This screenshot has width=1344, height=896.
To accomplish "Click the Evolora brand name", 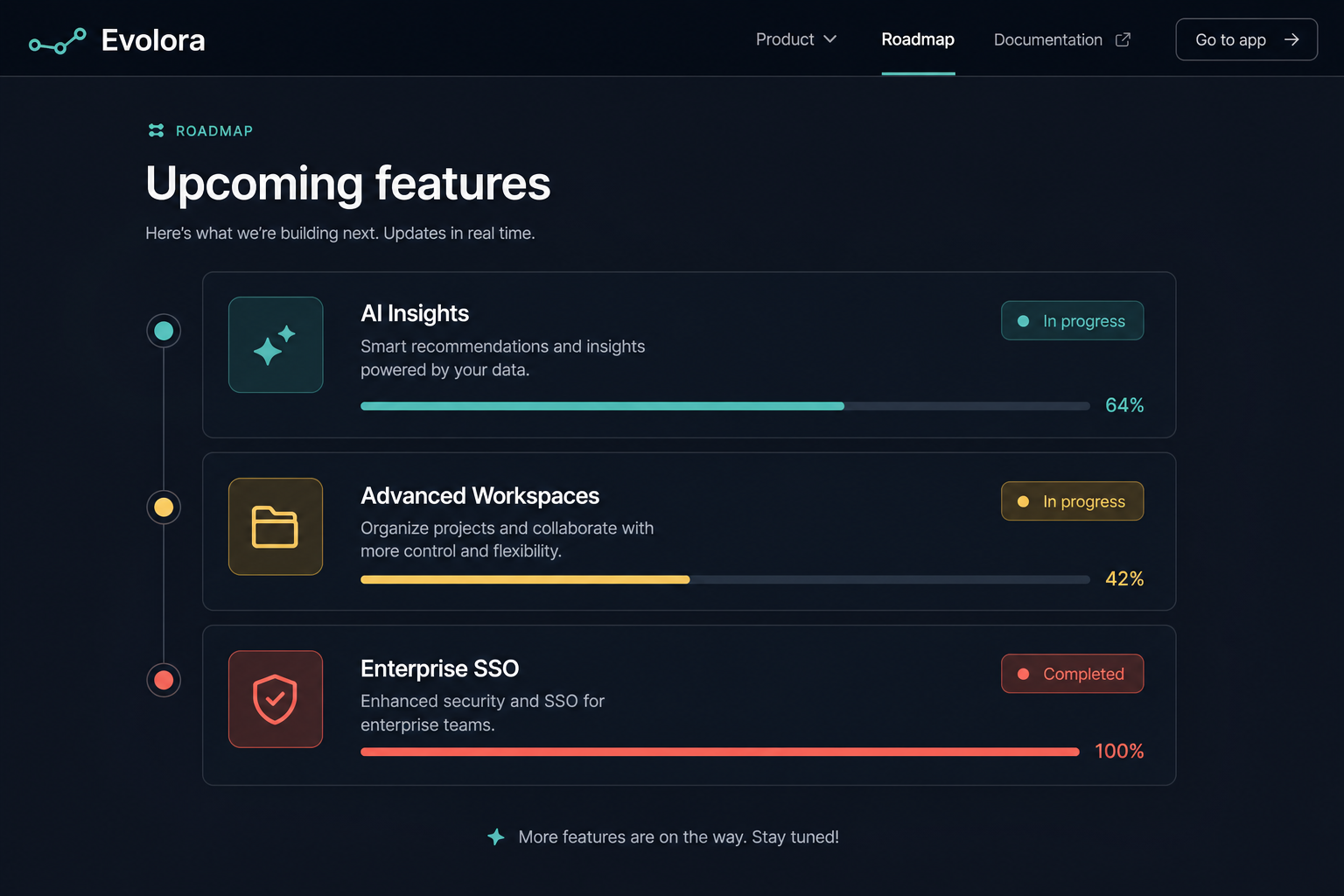I will pos(153,40).
